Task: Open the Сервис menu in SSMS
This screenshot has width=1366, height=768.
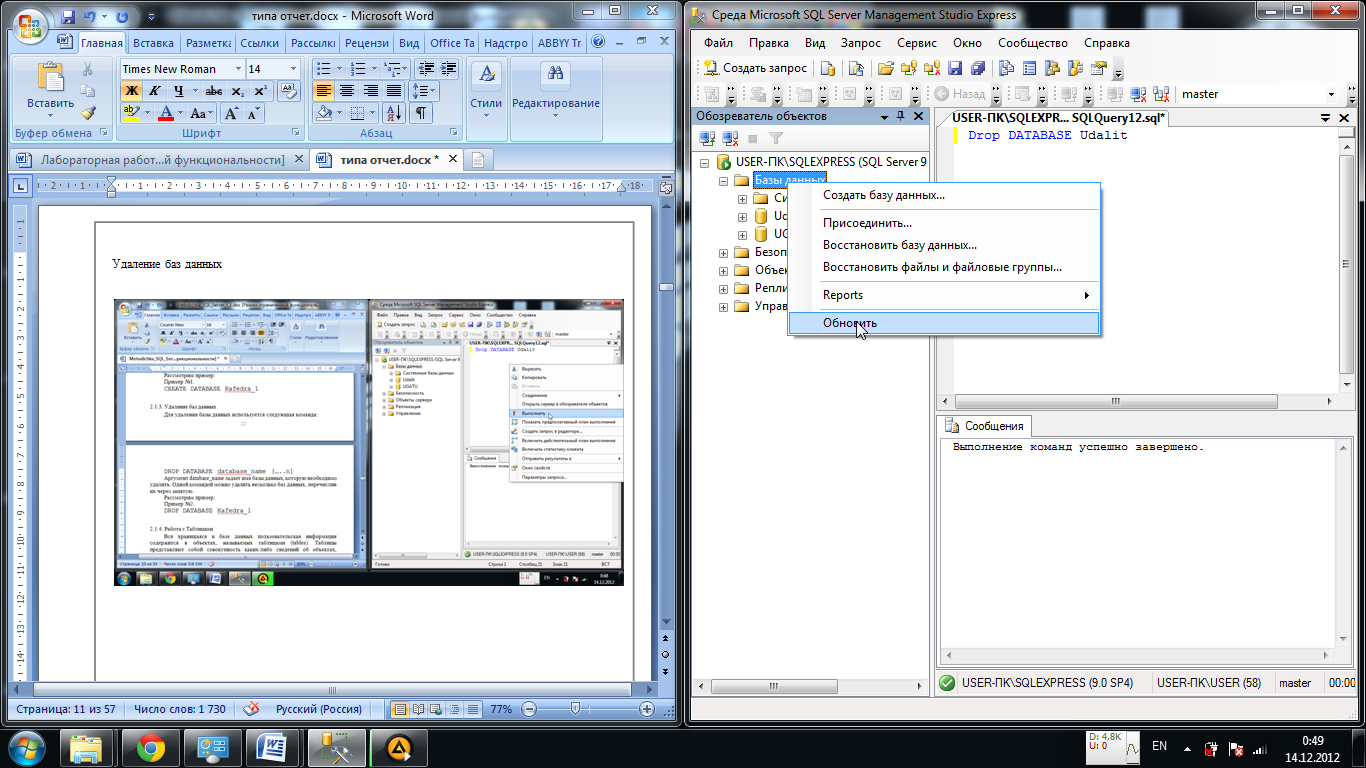Action: tap(917, 43)
